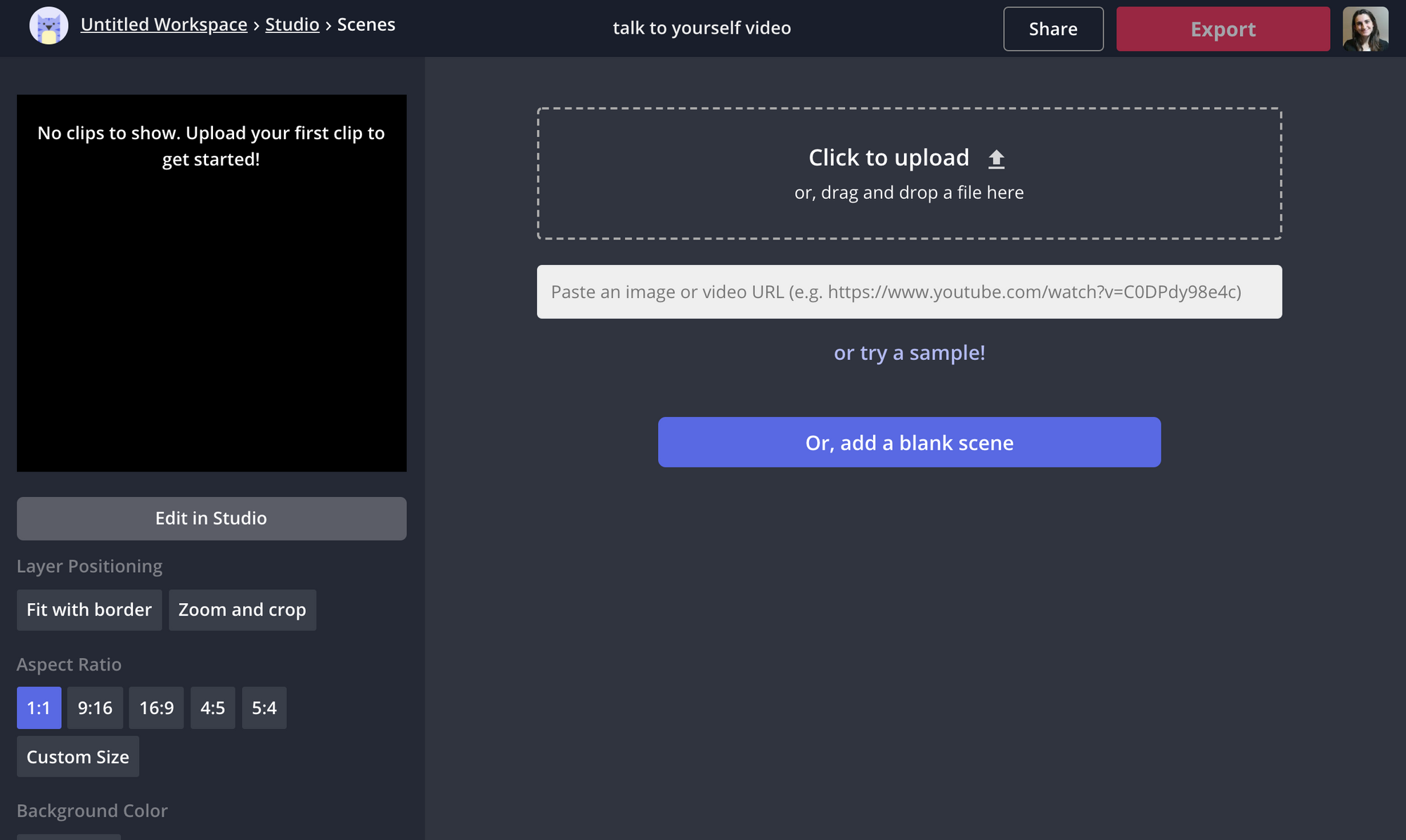Viewport: 1406px width, 840px height.
Task: Select the 1:1 aspect ratio
Action: pyautogui.click(x=39, y=708)
